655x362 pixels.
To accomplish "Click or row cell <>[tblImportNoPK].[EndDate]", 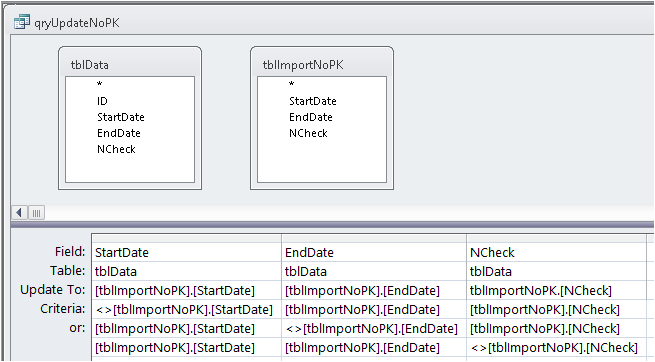I will tap(374, 329).
